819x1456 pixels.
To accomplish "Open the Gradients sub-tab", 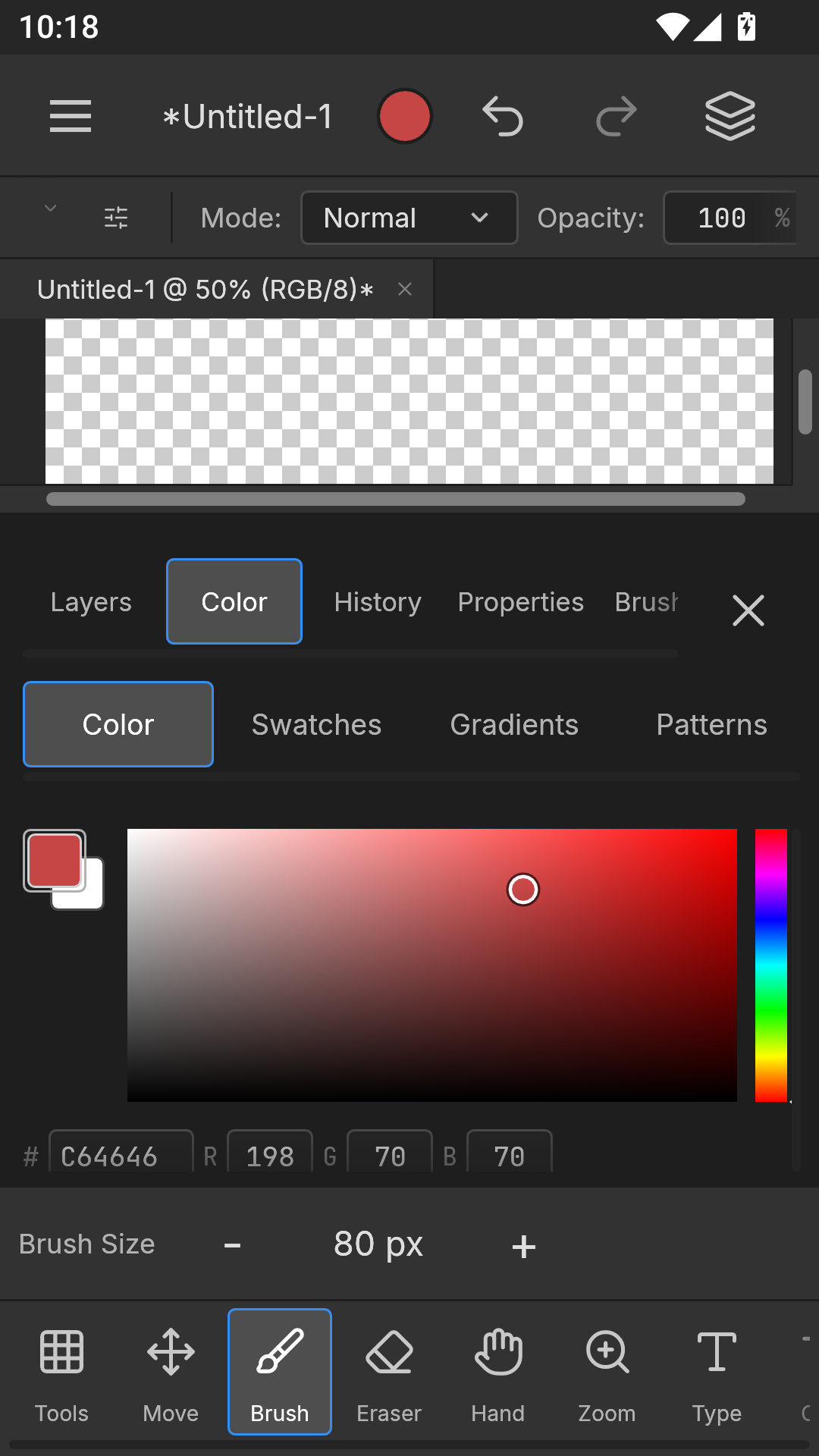I will coord(514,724).
